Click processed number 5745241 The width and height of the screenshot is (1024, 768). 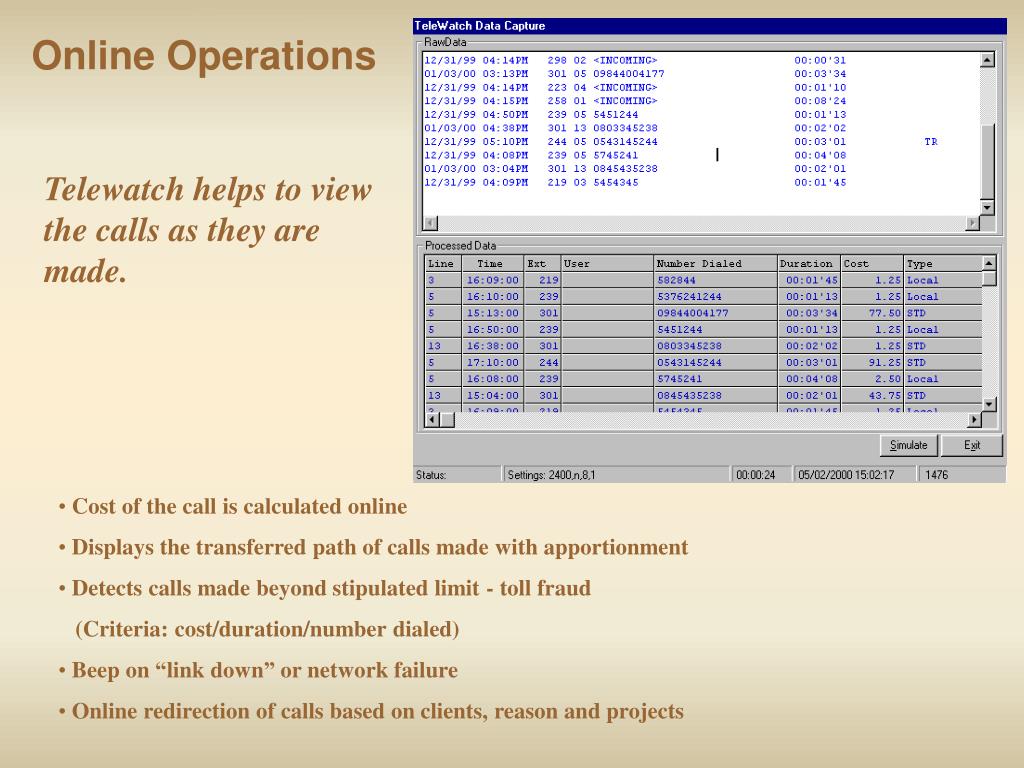click(716, 379)
